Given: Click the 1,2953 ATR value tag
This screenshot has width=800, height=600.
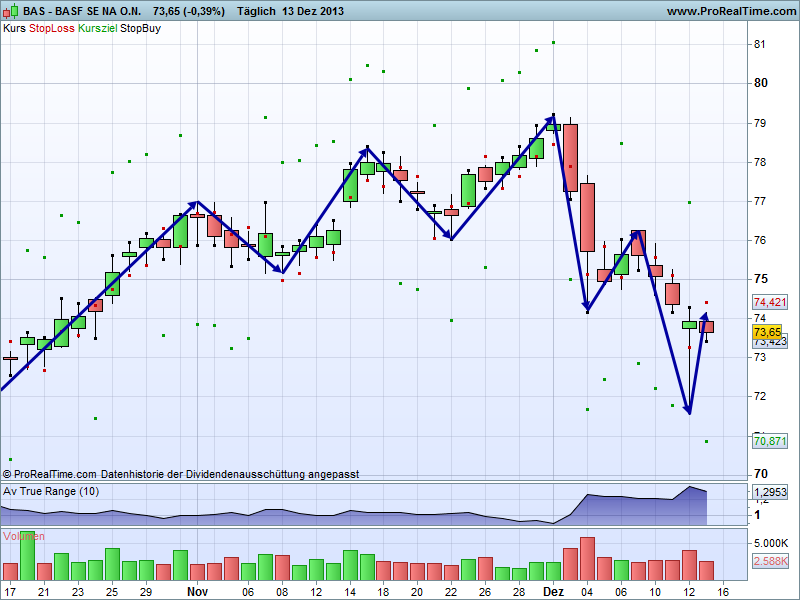Looking at the screenshot, I should tap(770, 492).
